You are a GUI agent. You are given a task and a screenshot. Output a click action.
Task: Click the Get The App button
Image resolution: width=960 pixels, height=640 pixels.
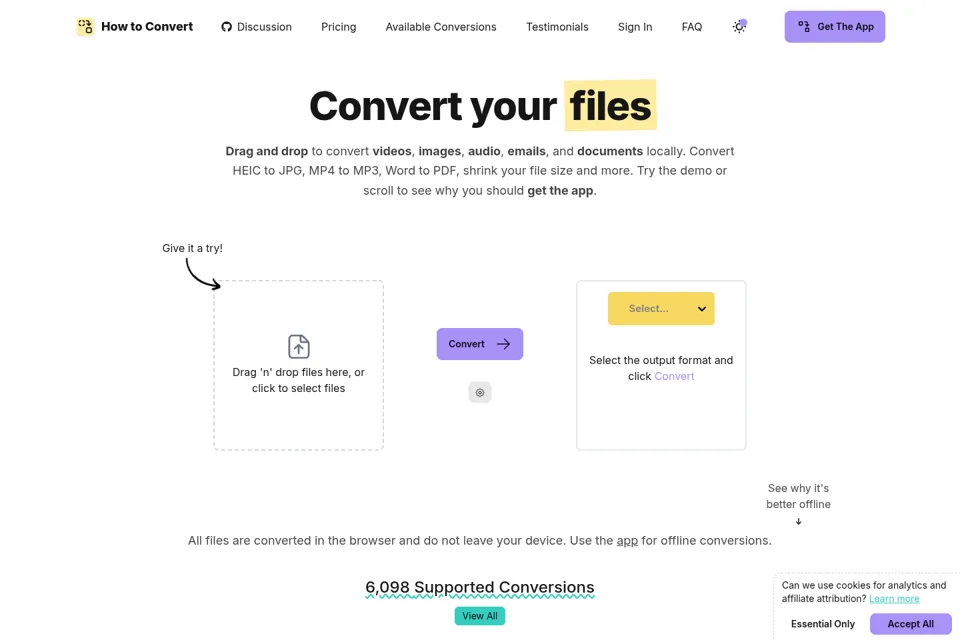tap(834, 26)
